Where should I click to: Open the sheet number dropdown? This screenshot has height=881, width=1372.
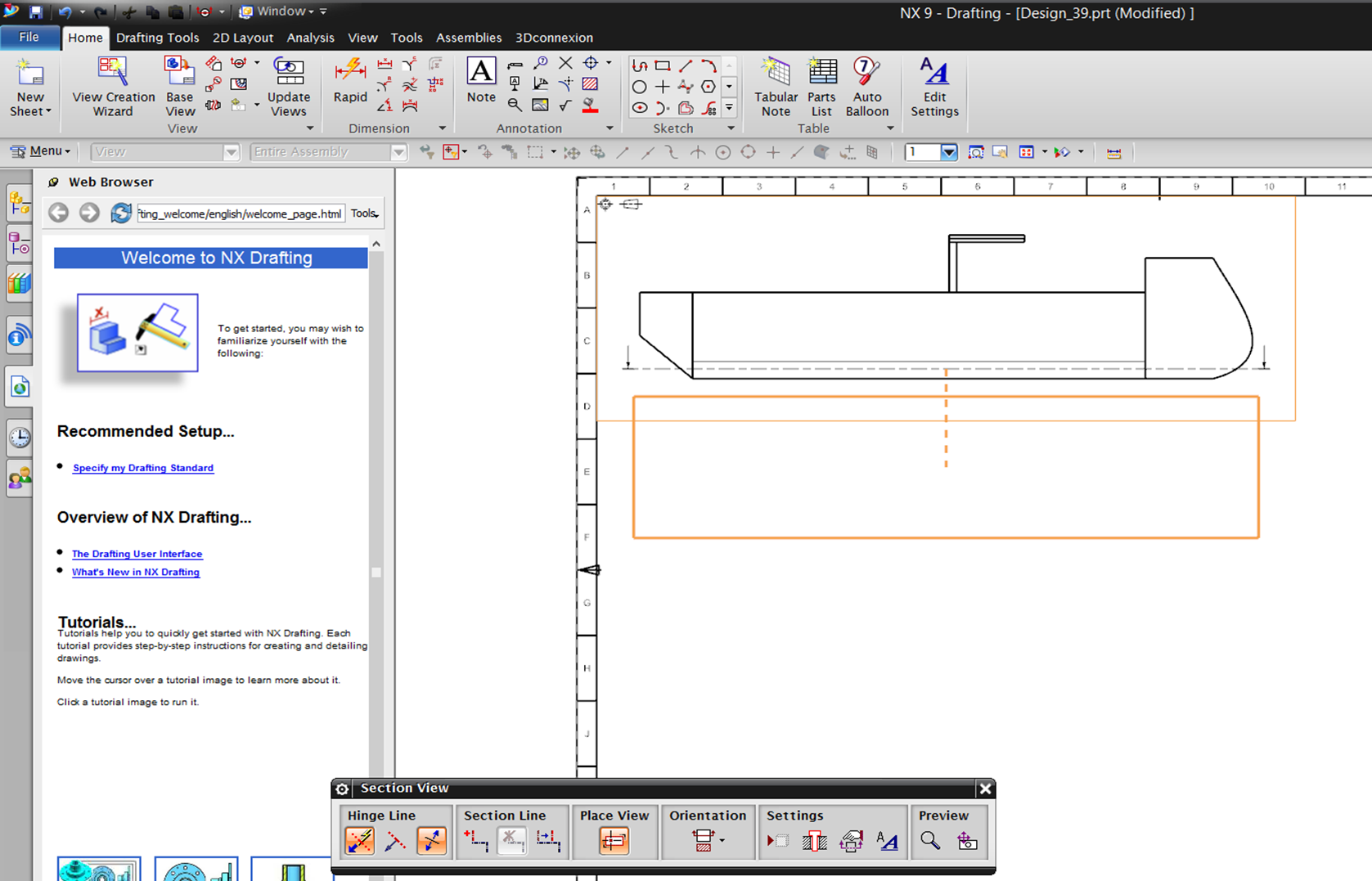tap(949, 151)
